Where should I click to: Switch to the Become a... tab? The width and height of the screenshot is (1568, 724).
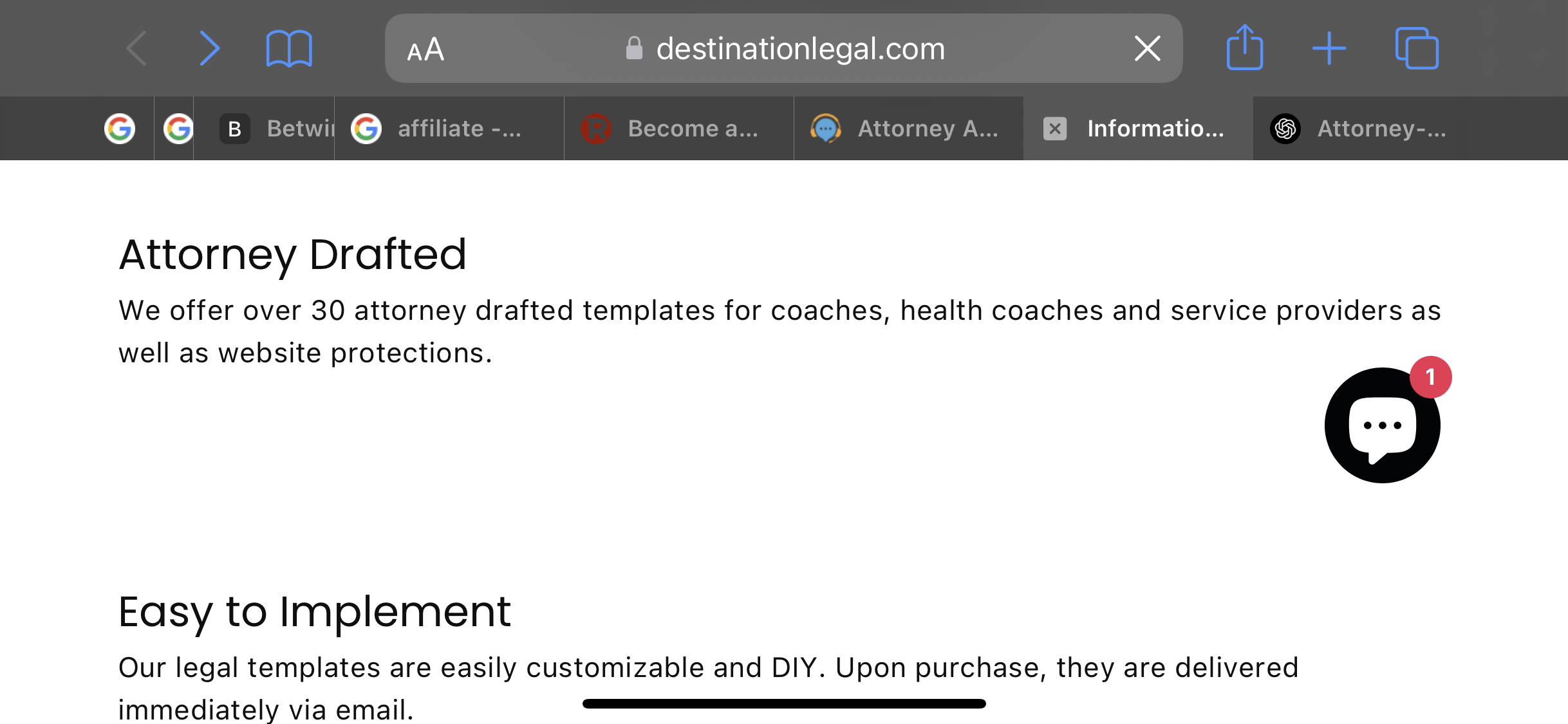tap(679, 129)
